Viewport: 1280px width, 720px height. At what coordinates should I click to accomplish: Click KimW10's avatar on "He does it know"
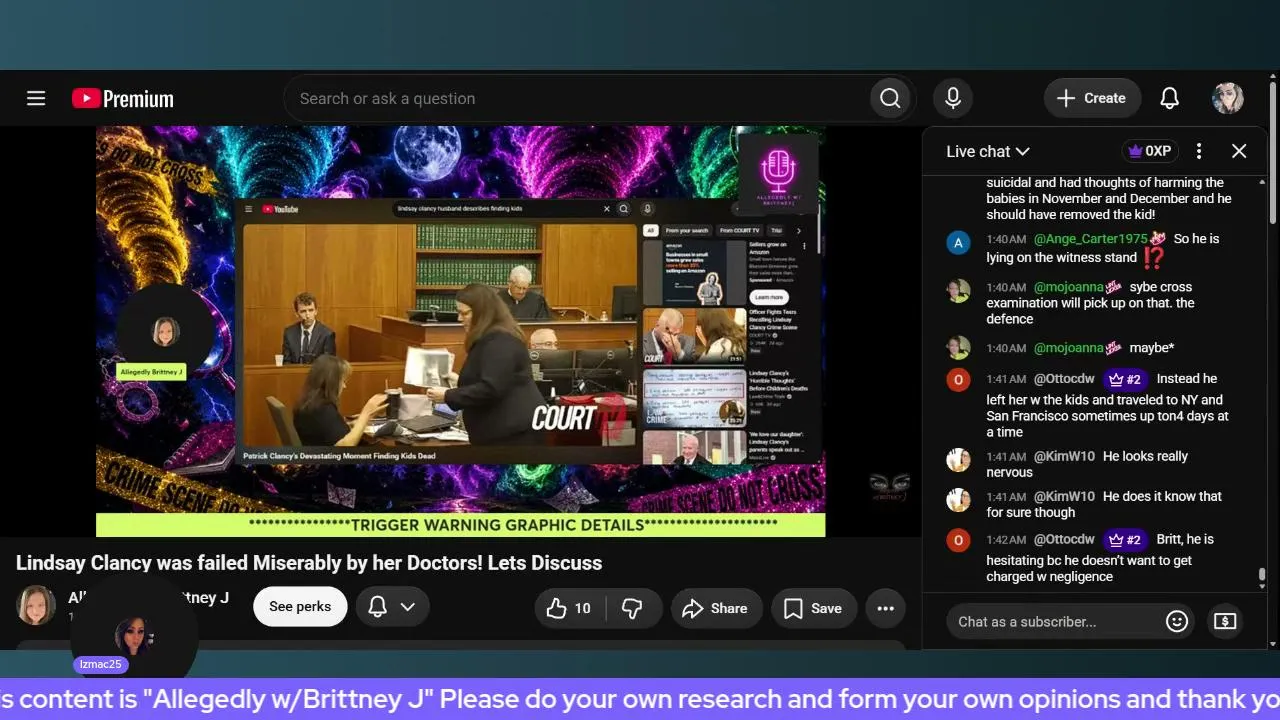[x=958, y=500]
